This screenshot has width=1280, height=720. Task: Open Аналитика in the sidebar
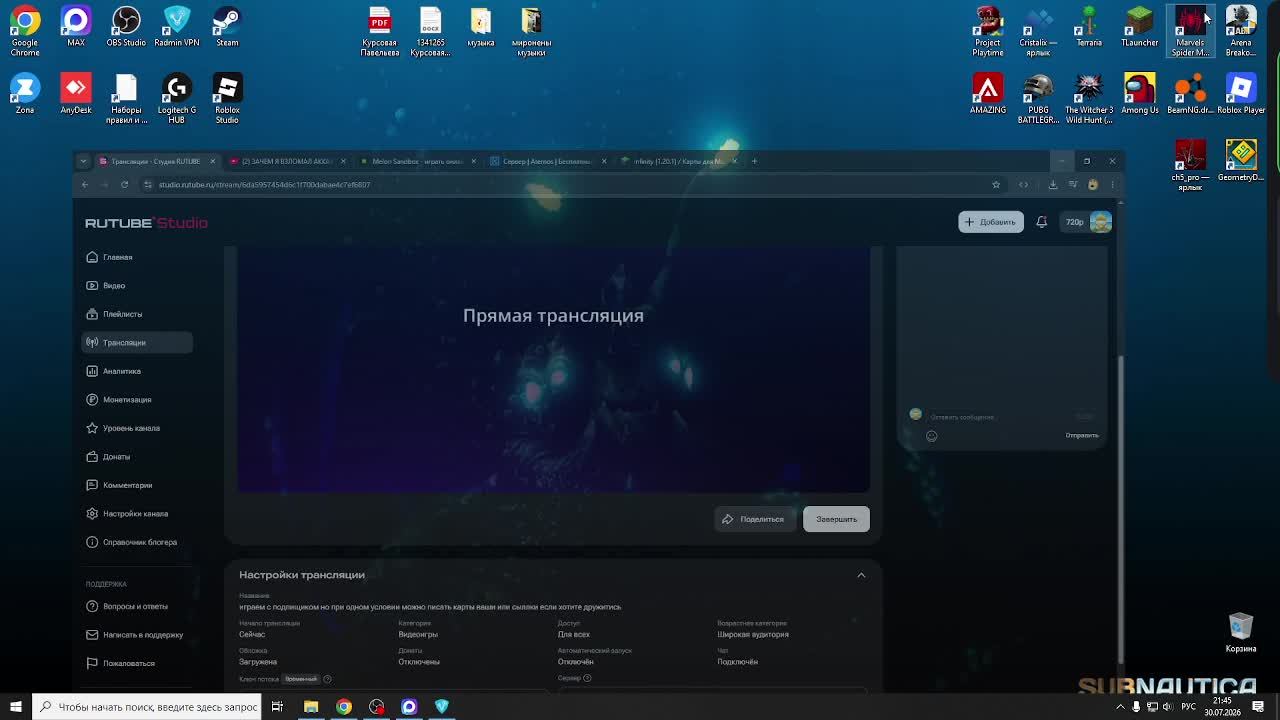pyautogui.click(x=137, y=371)
